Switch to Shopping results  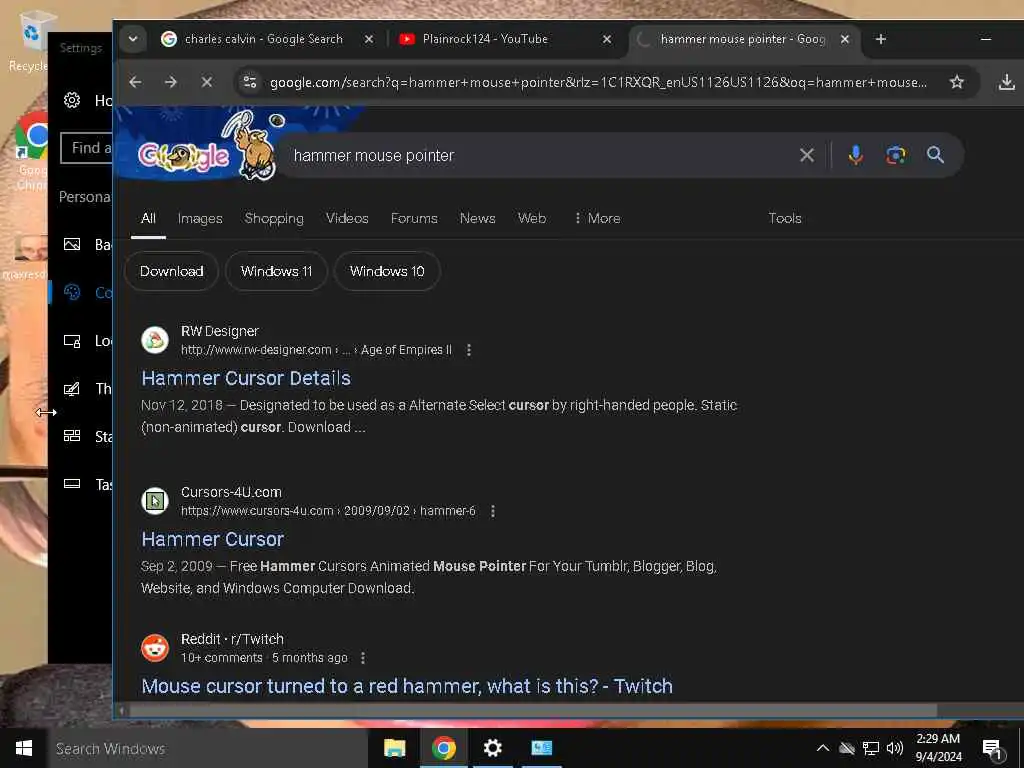(274, 218)
